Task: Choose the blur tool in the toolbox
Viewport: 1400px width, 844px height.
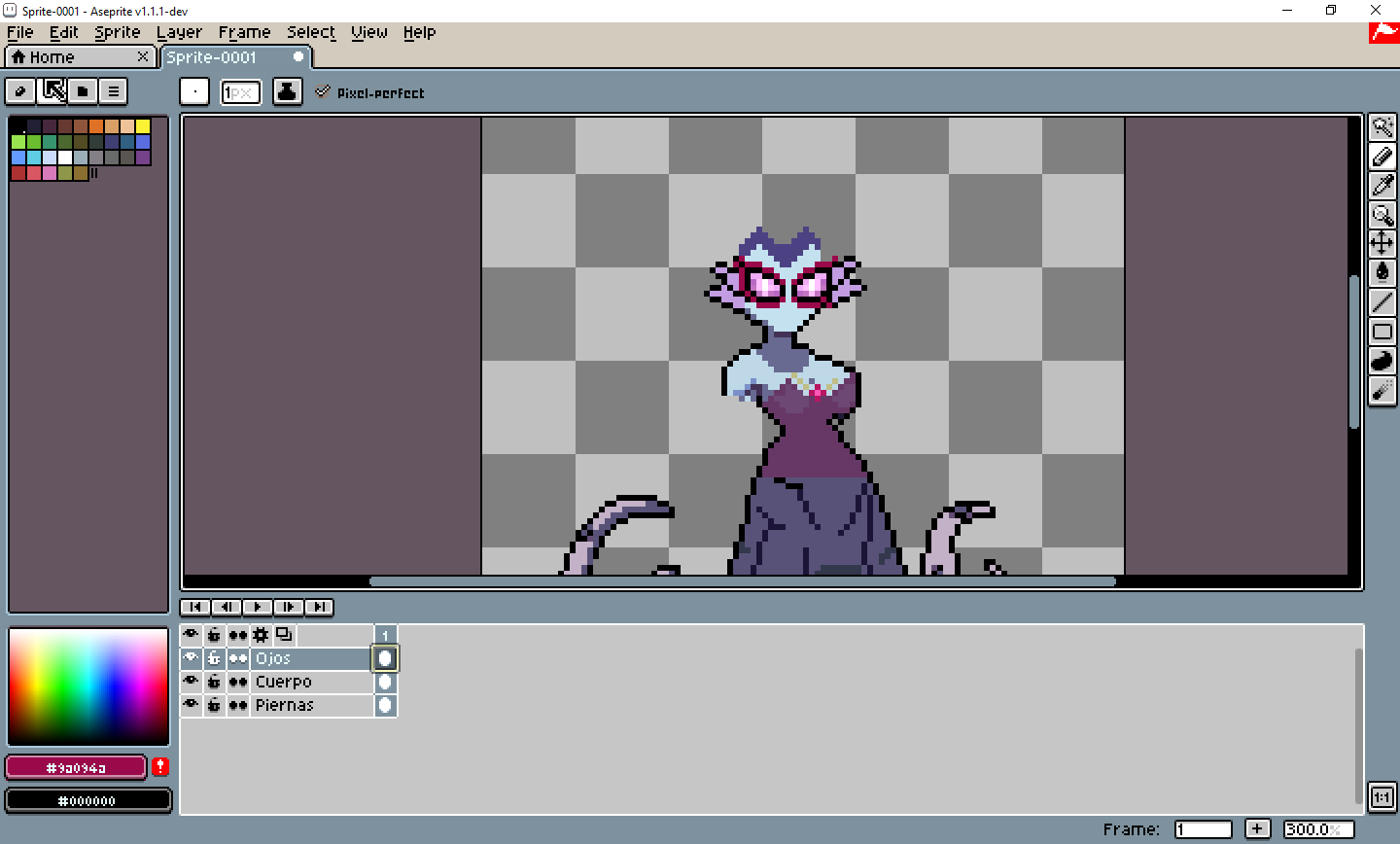Action: point(1382,390)
